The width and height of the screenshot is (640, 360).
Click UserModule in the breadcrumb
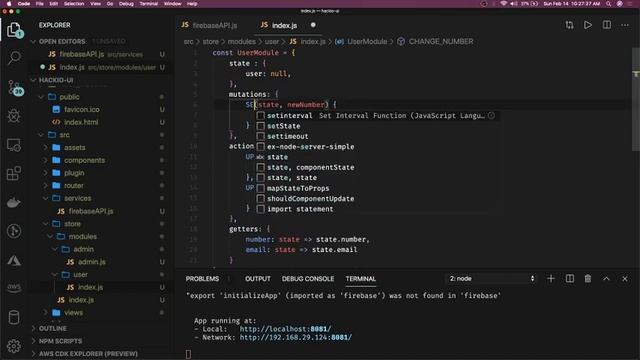pyautogui.click(x=367, y=41)
